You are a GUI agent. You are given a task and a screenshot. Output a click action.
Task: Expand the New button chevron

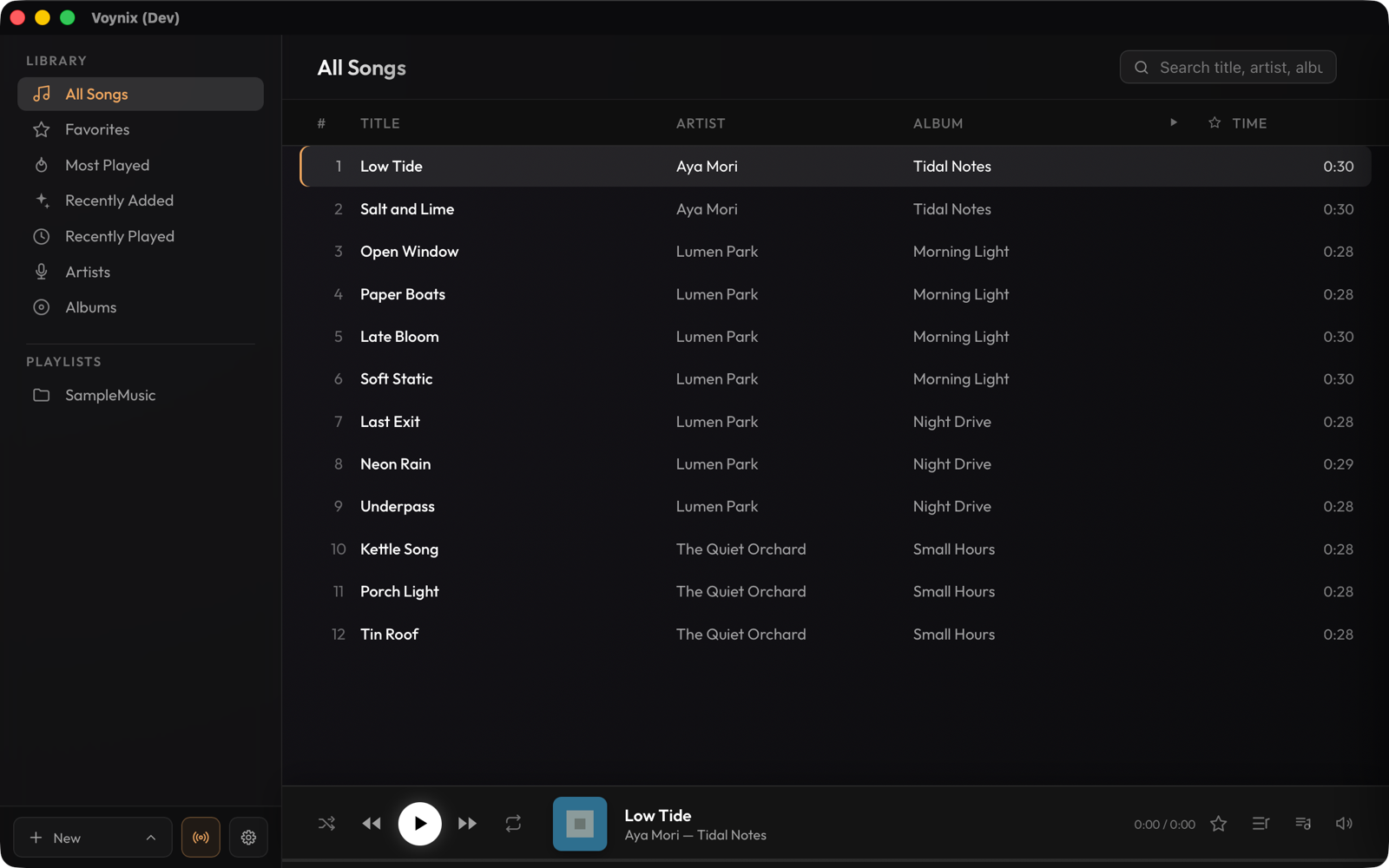(151, 838)
